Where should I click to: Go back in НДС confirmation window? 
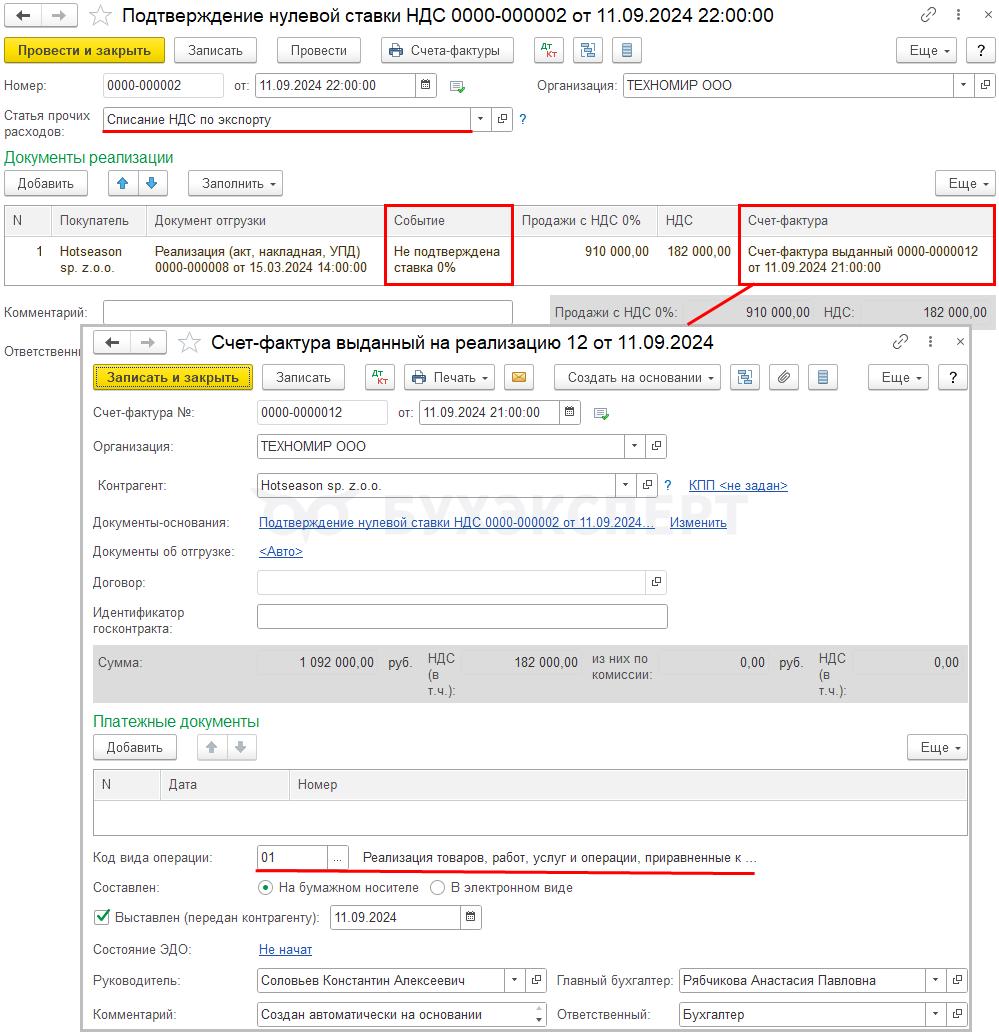23,15
